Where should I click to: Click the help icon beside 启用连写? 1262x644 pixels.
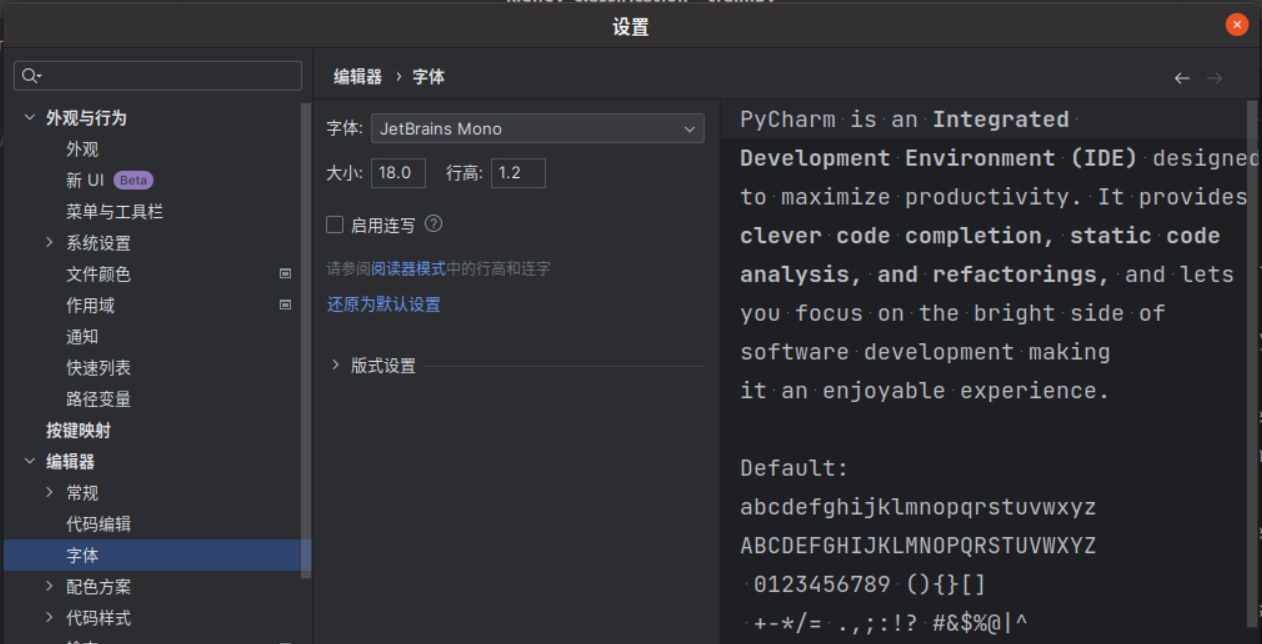432,224
